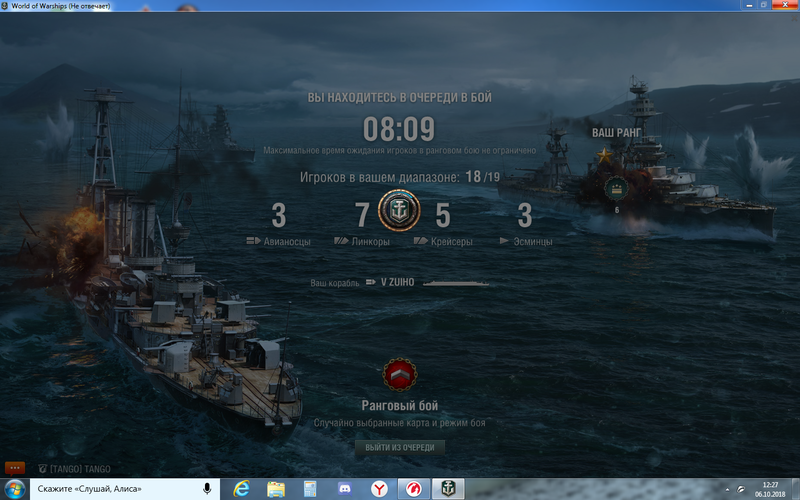Open the Windows Start menu
The height and width of the screenshot is (500, 800).
[x=14, y=489]
